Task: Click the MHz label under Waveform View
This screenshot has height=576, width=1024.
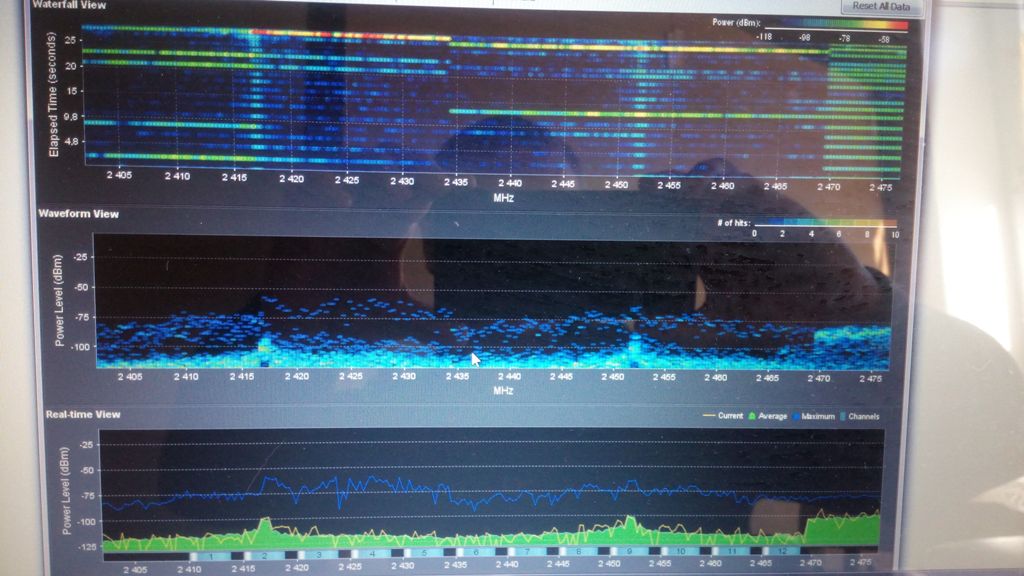Action: point(503,391)
